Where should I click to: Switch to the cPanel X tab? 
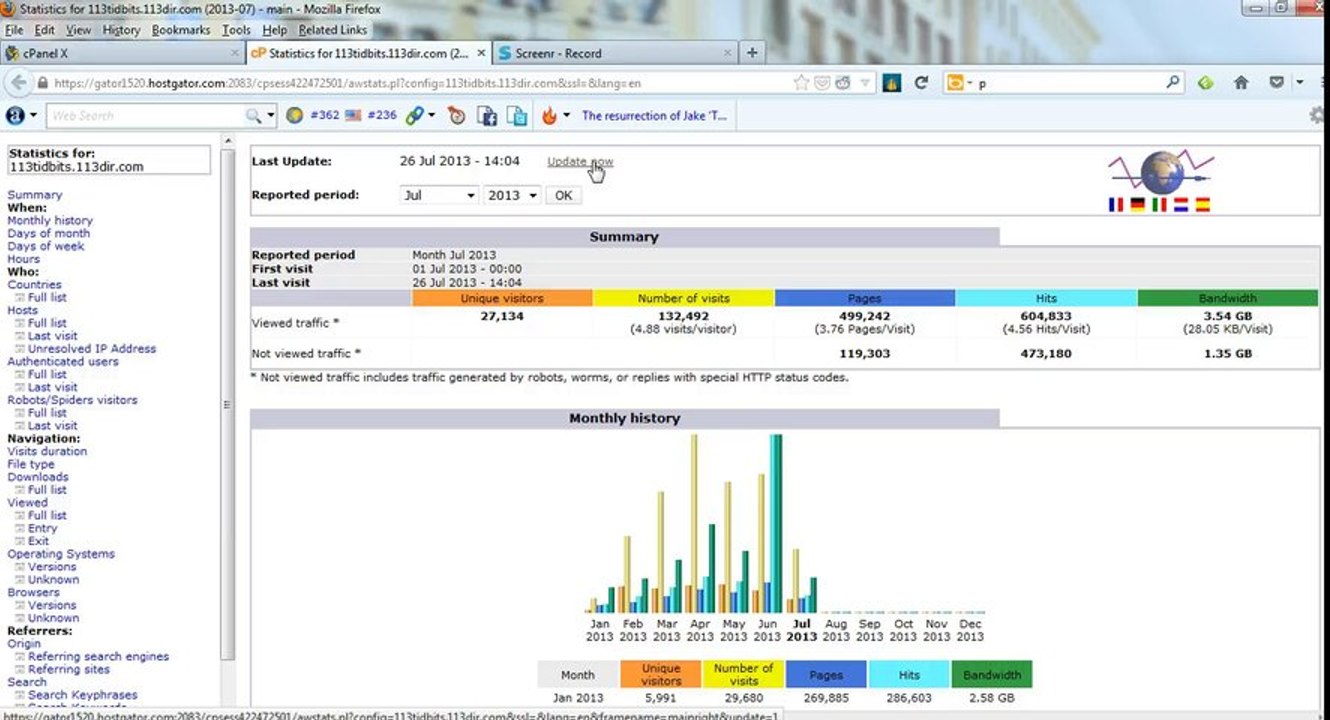click(122, 53)
